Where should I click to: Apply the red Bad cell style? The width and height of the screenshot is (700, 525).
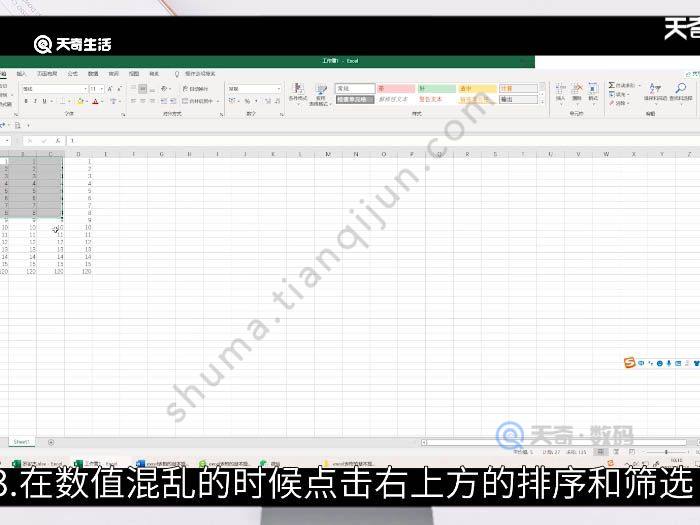click(396, 88)
